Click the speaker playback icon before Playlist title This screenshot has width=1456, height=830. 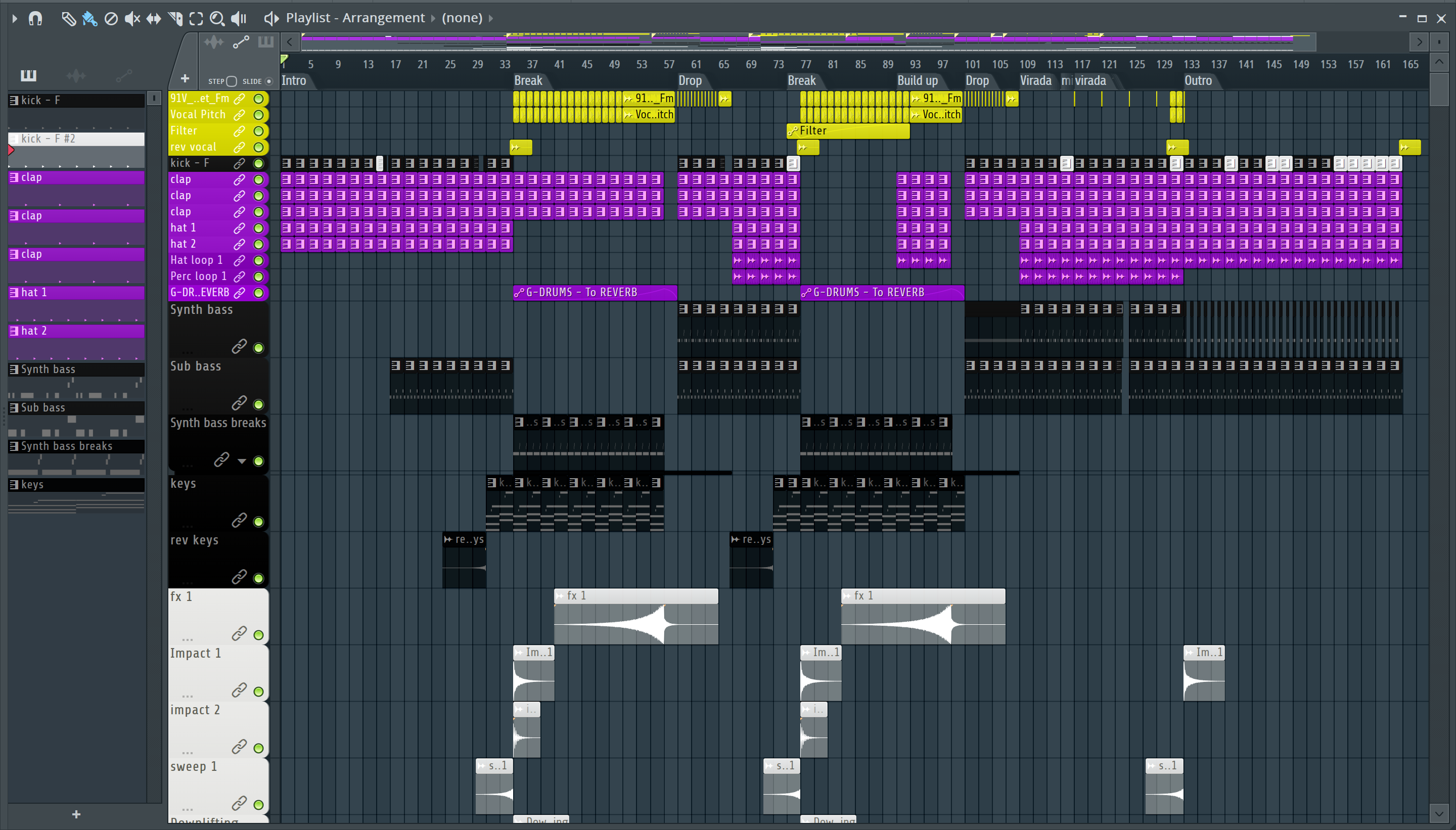pyautogui.click(x=271, y=19)
